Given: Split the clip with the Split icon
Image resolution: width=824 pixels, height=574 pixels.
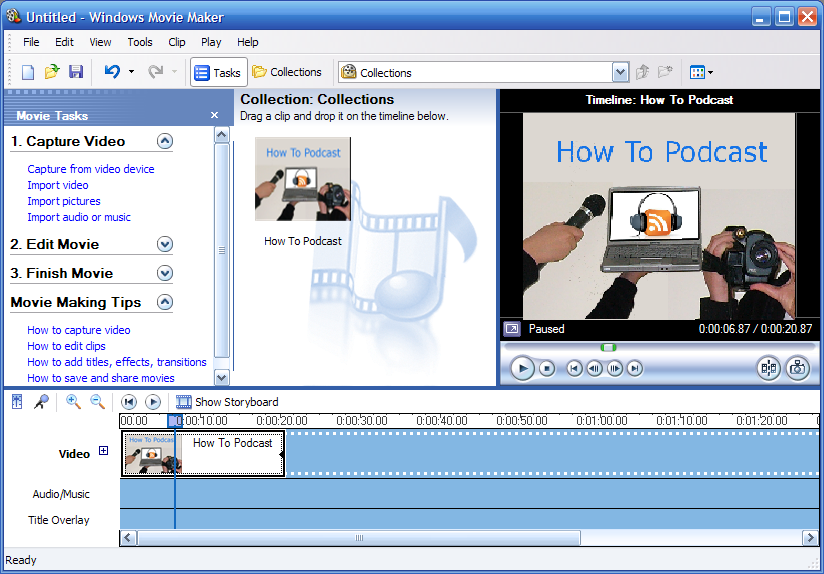Looking at the screenshot, I should pyautogui.click(x=769, y=368).
